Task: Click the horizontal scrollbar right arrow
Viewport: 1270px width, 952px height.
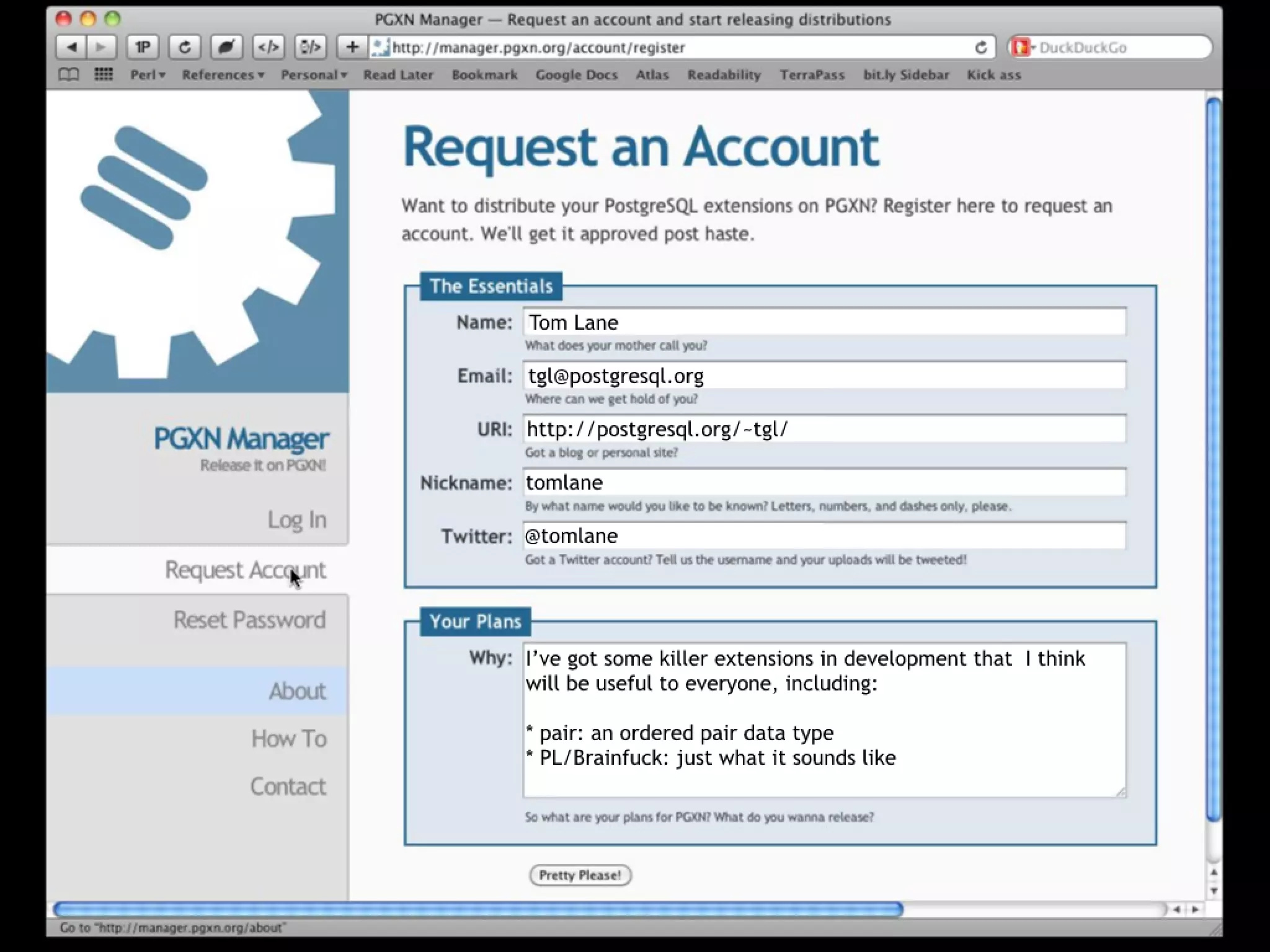Action: (x=1195, y=909)
